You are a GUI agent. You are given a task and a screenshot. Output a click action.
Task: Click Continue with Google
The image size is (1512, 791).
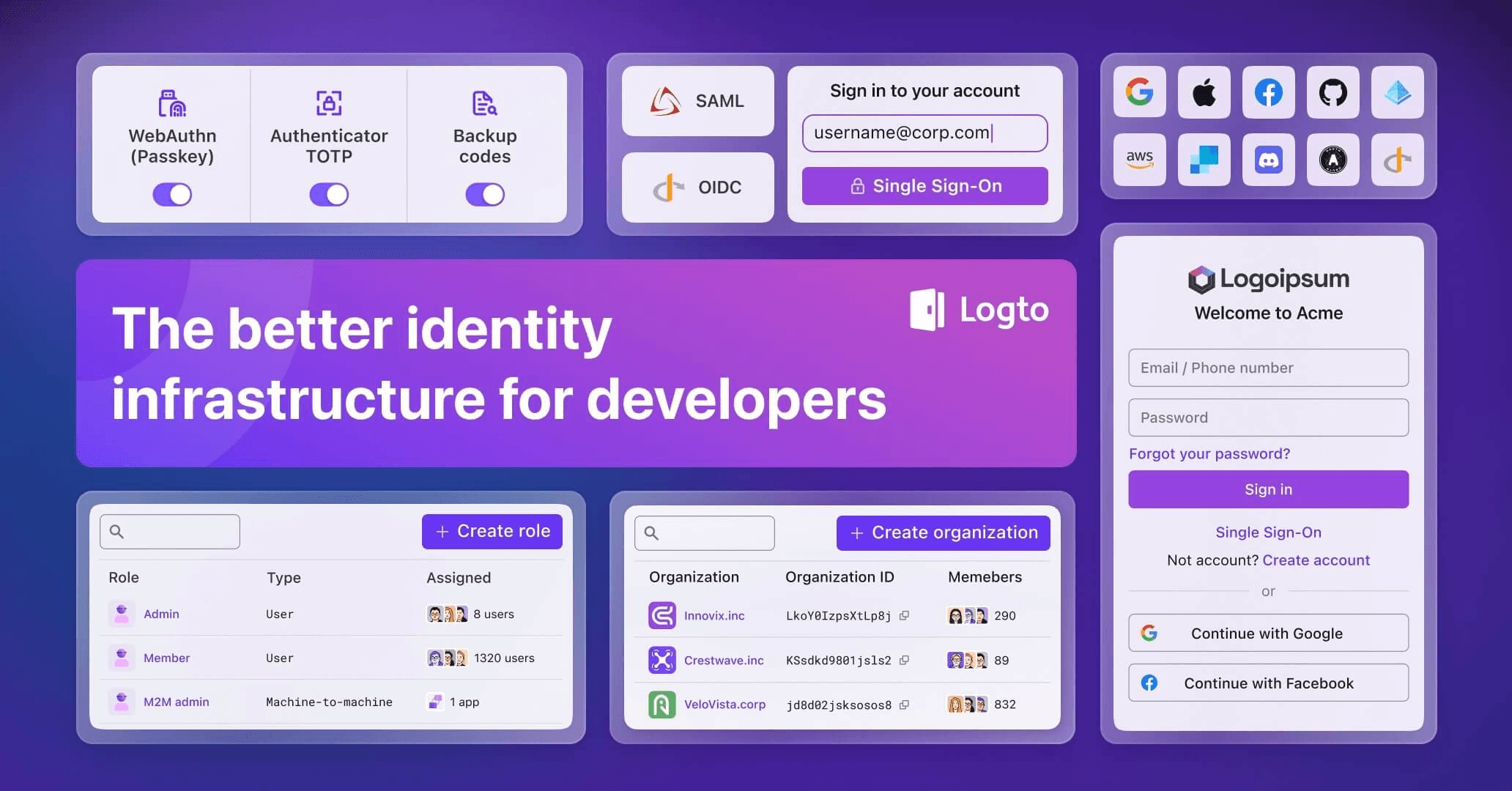[1269, 633]
